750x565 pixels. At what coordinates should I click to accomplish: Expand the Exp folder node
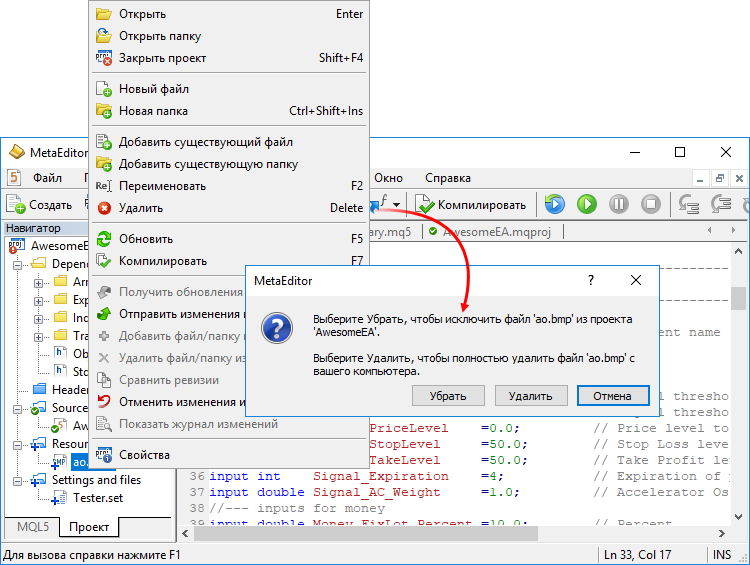[39, 301]
